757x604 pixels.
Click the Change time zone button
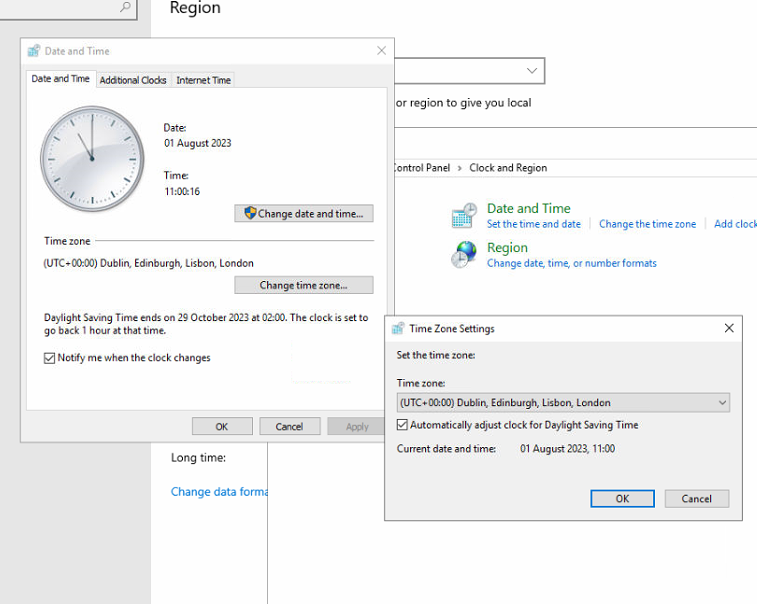point(303,285)
